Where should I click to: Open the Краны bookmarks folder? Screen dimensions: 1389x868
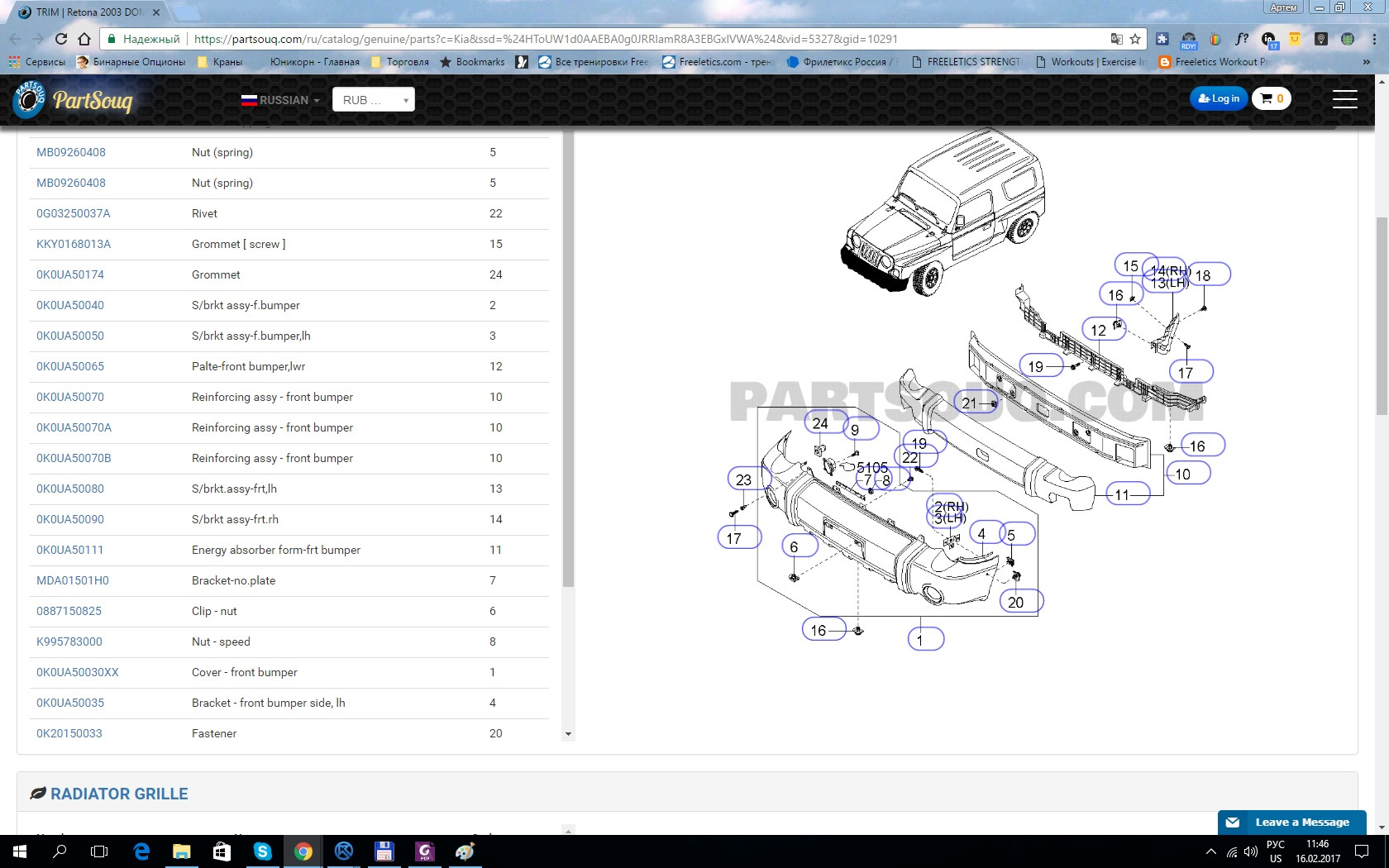(220, 62)
